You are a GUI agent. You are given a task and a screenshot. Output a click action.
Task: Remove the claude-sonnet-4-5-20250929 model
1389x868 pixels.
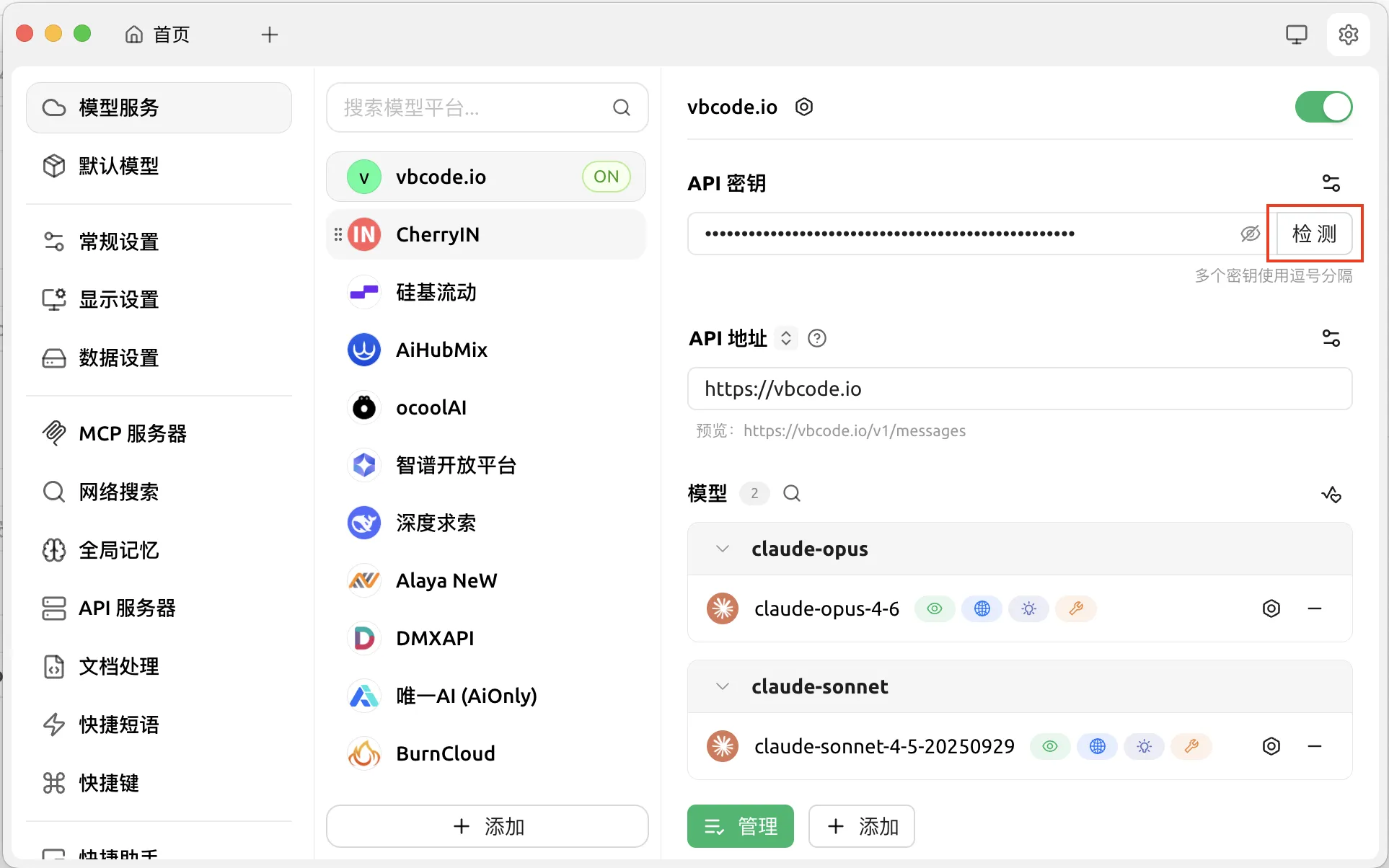tap(1314, 746)
